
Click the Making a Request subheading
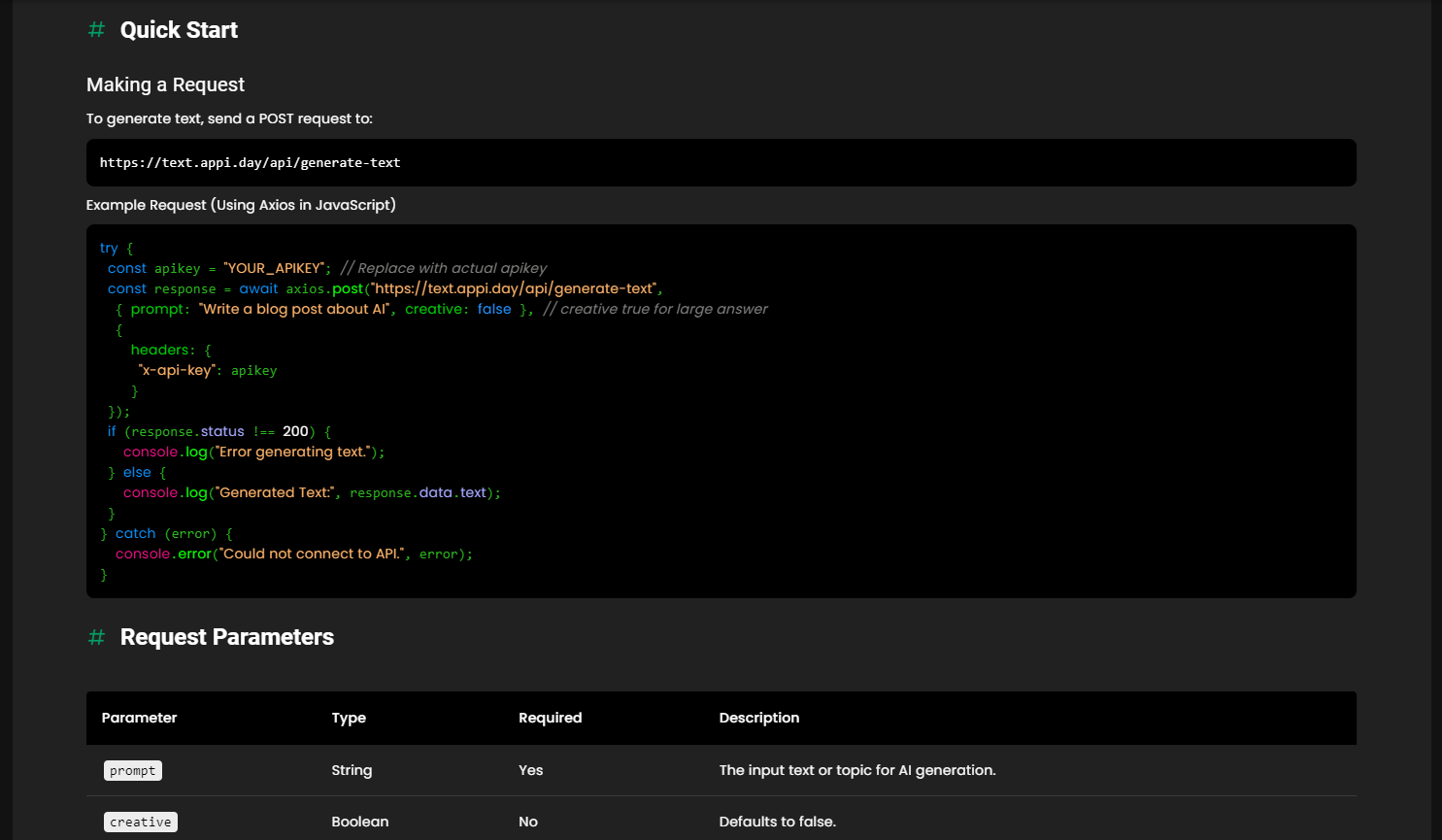tap(165, 84)
